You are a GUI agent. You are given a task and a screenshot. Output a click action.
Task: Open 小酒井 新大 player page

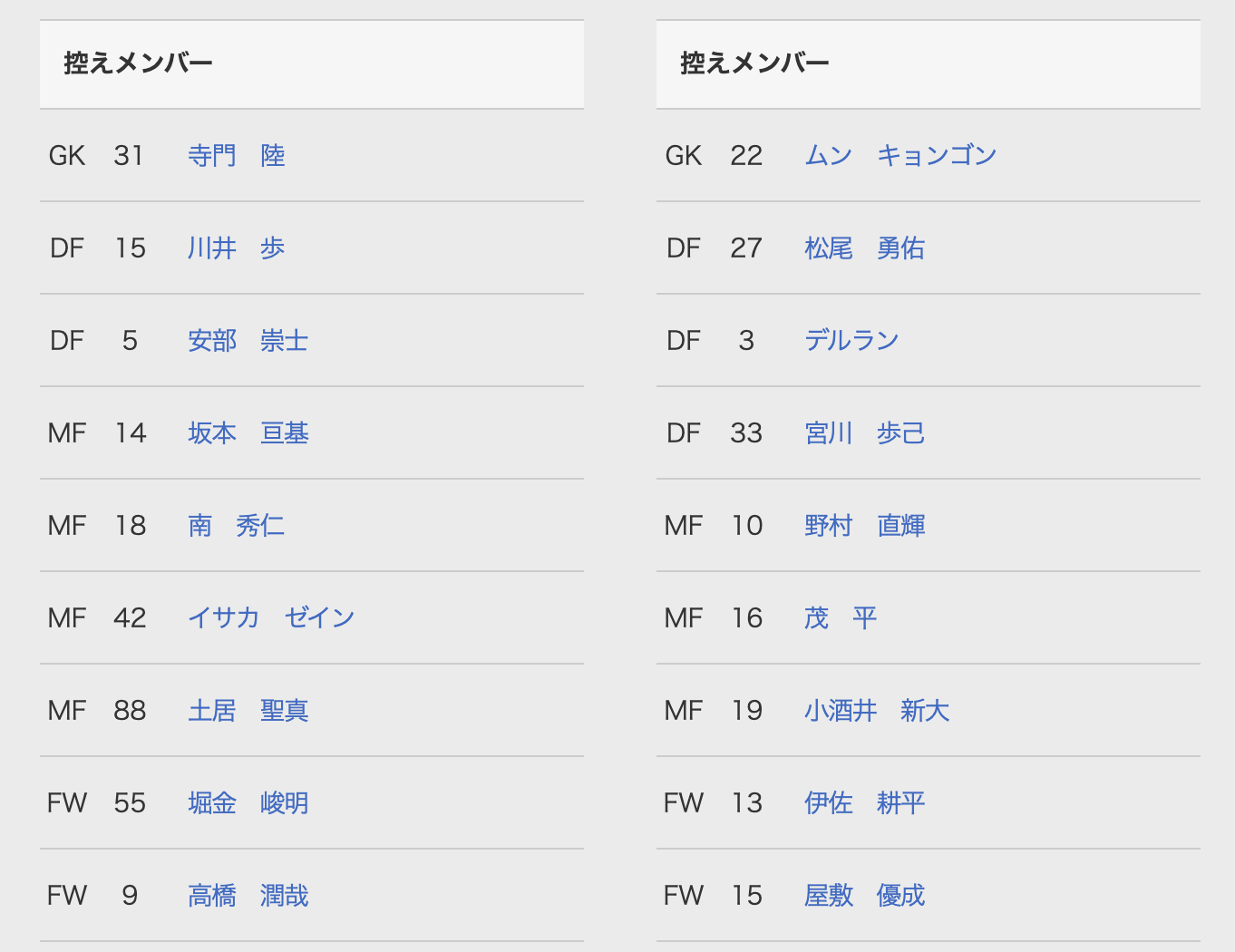(877, 711)
